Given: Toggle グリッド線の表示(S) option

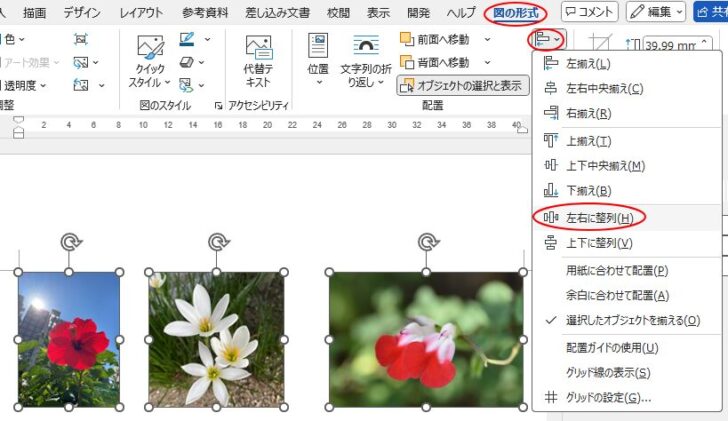Looking at the screenshot, I should pyautogui.click(x=627, y=373).
